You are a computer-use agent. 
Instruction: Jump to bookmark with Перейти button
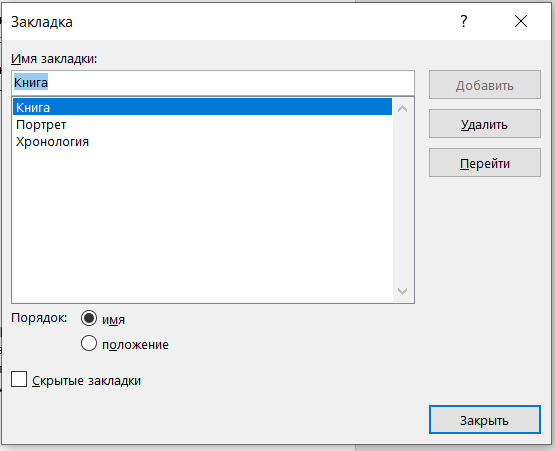pyautogui.click(x=485, y=163)
